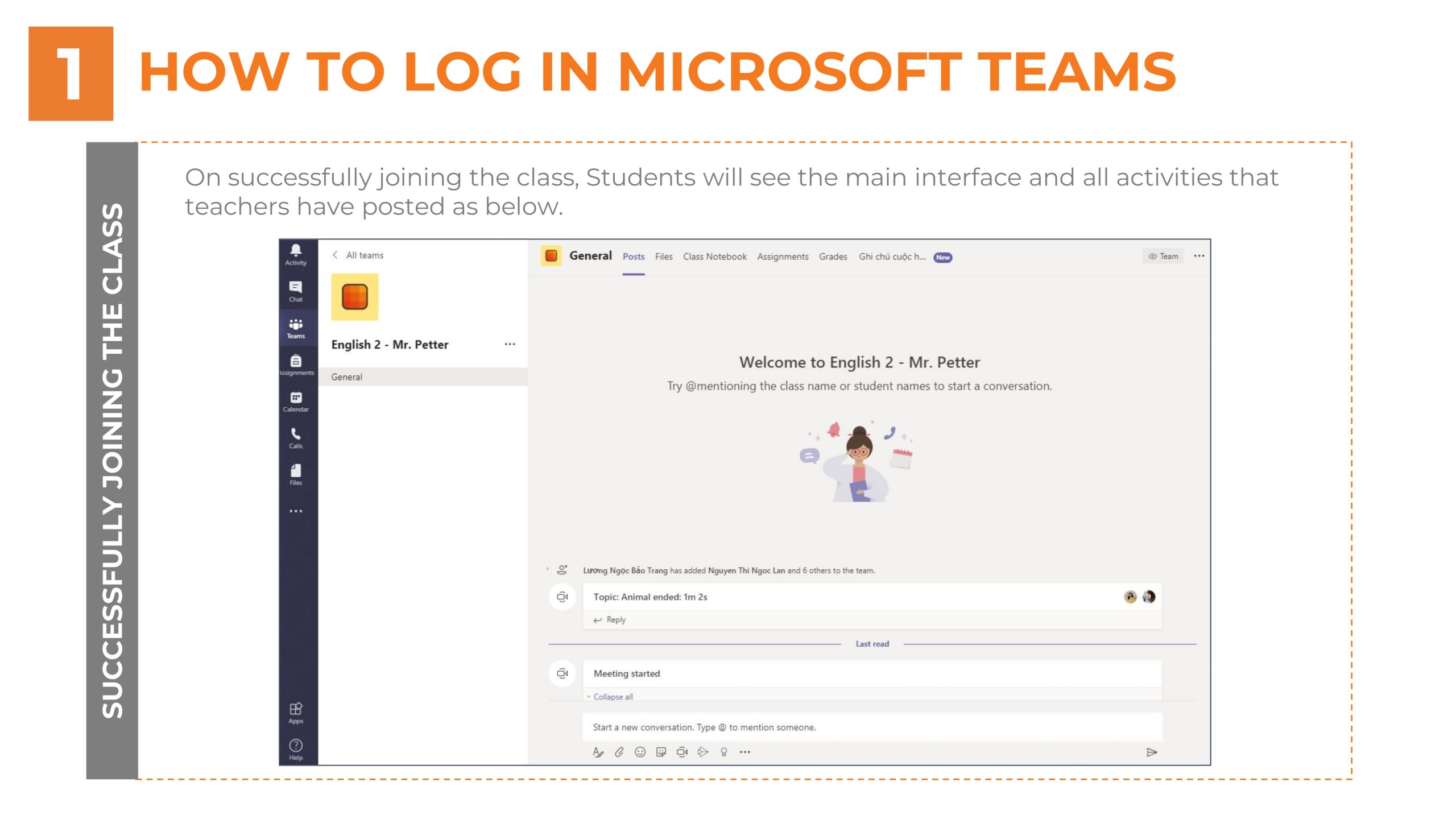
Task: Go back to All teams
Action: coord(358,255)
